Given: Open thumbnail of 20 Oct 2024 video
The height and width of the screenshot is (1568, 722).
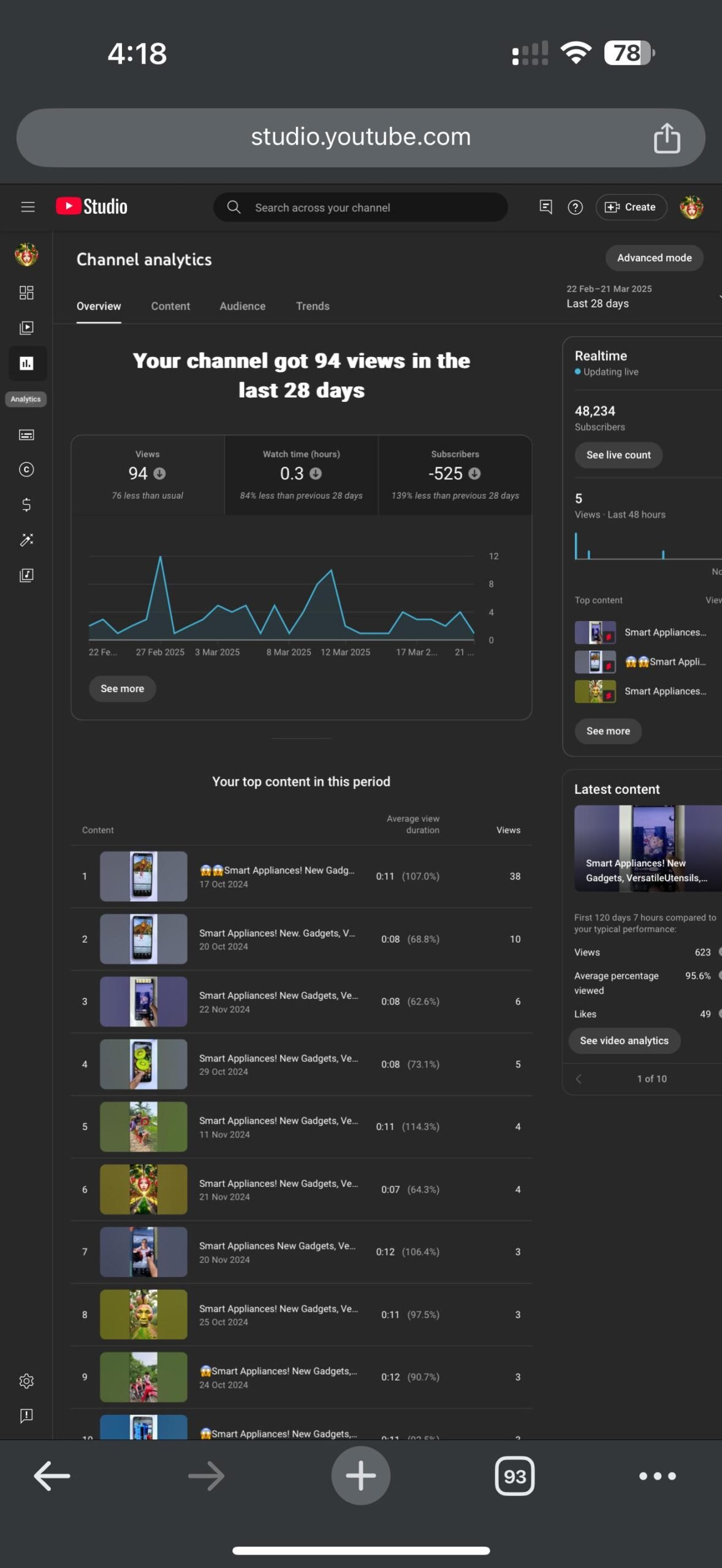Looking at the screenshot, I should click(143, 939).
